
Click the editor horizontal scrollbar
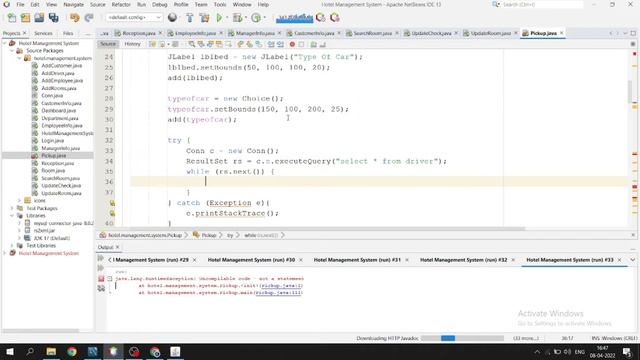click(310, 229)
